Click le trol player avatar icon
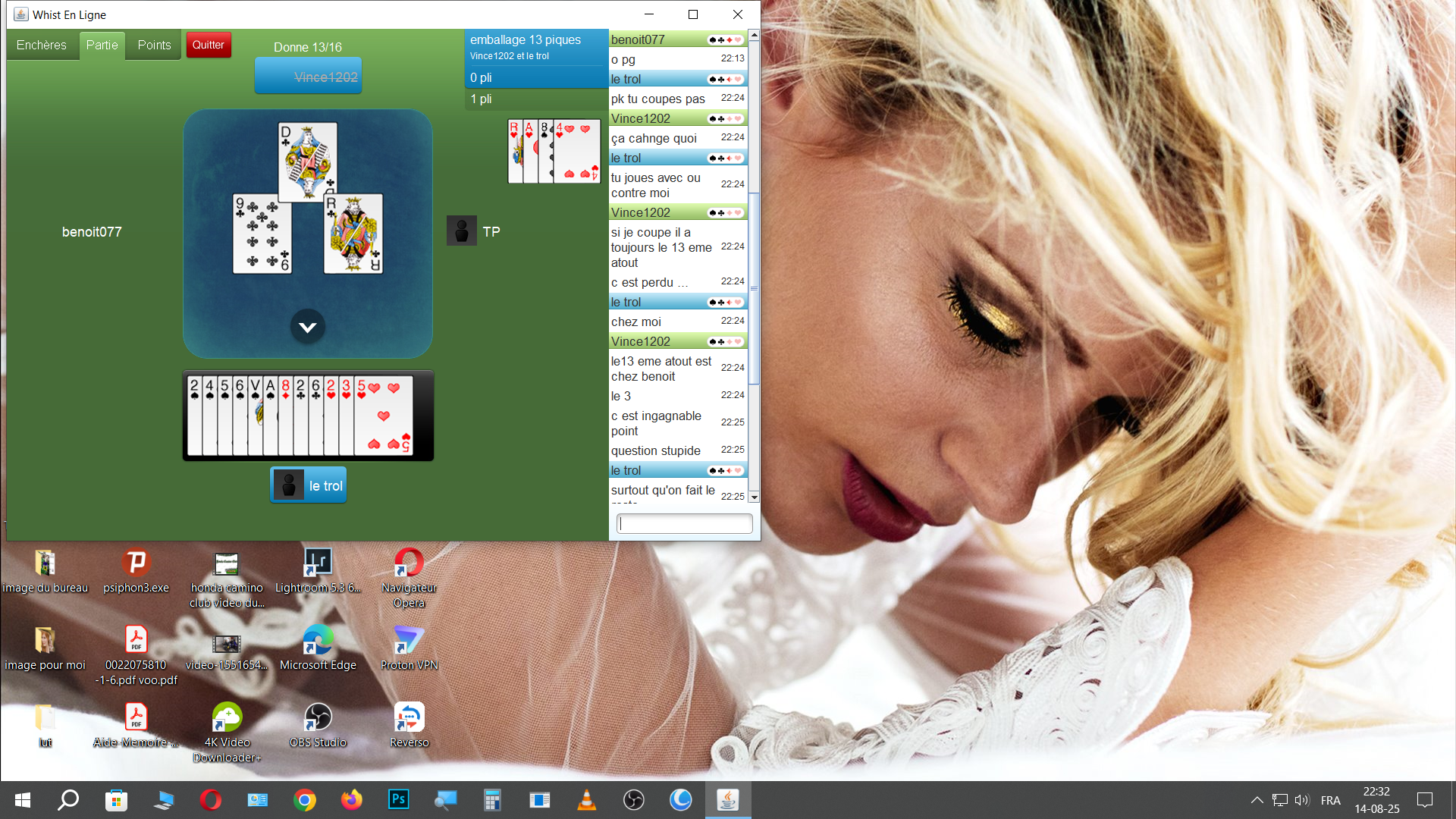Viewport: 1456px width, 819px height. tap(288, 485)
